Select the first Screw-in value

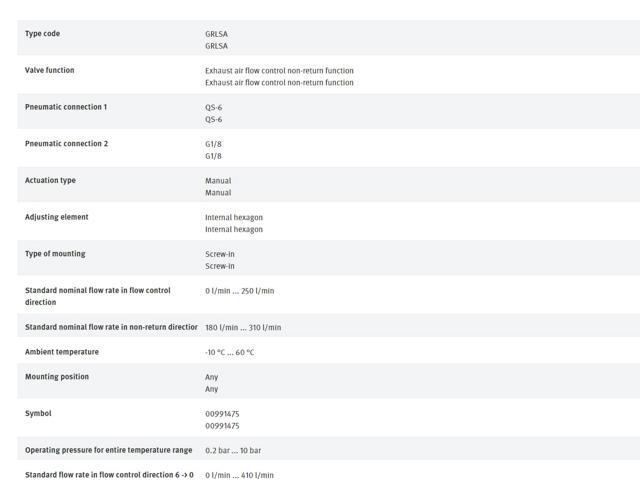point(220,254)
